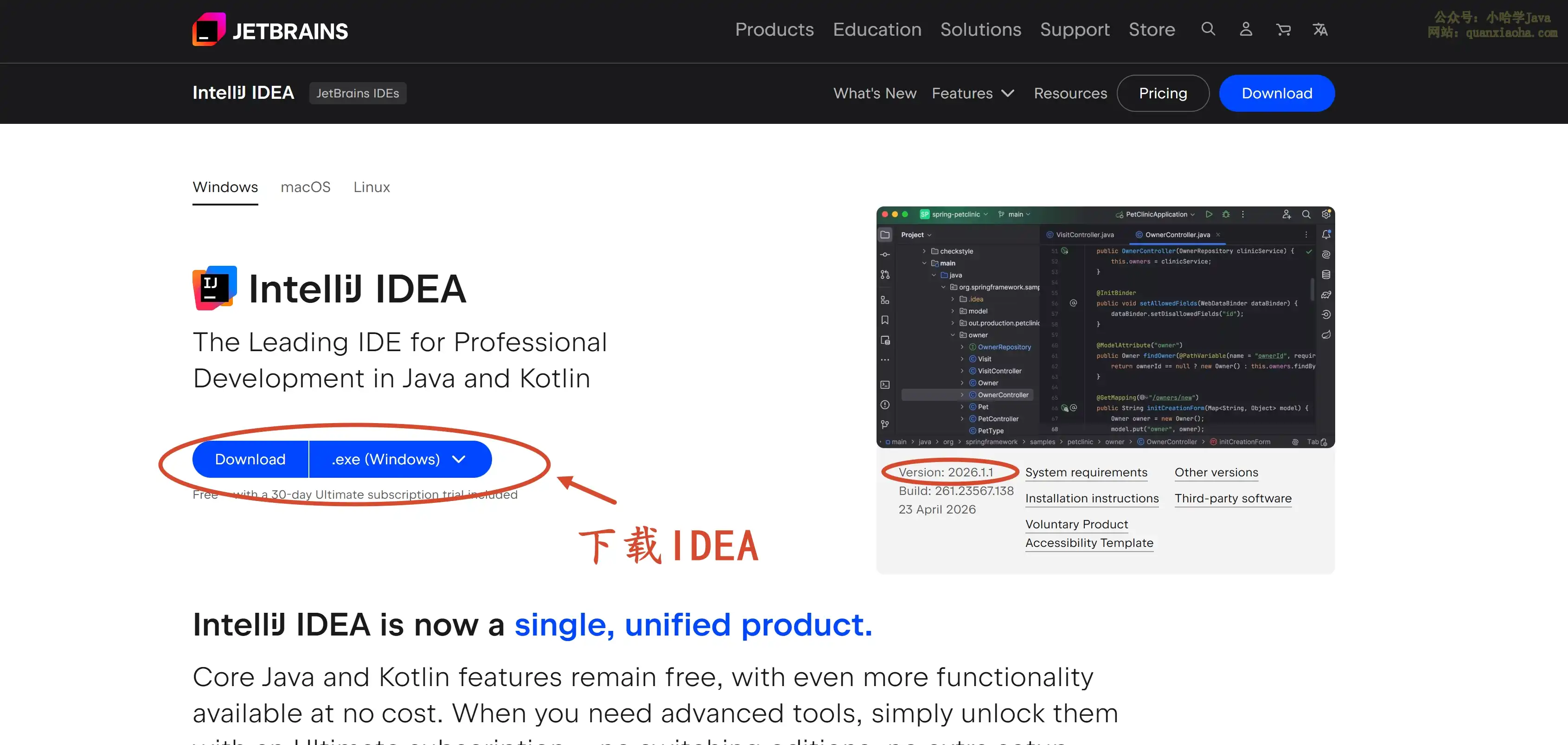This screenshot has width=1568, height=745.
Task: Expand the Features menu chevron
Action: tap(1008, 93)
